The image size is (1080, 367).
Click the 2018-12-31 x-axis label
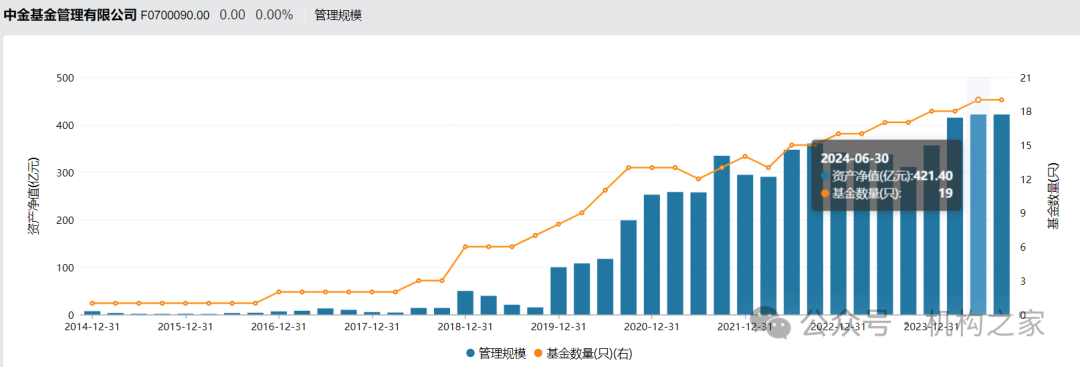(x=466, y=326)
